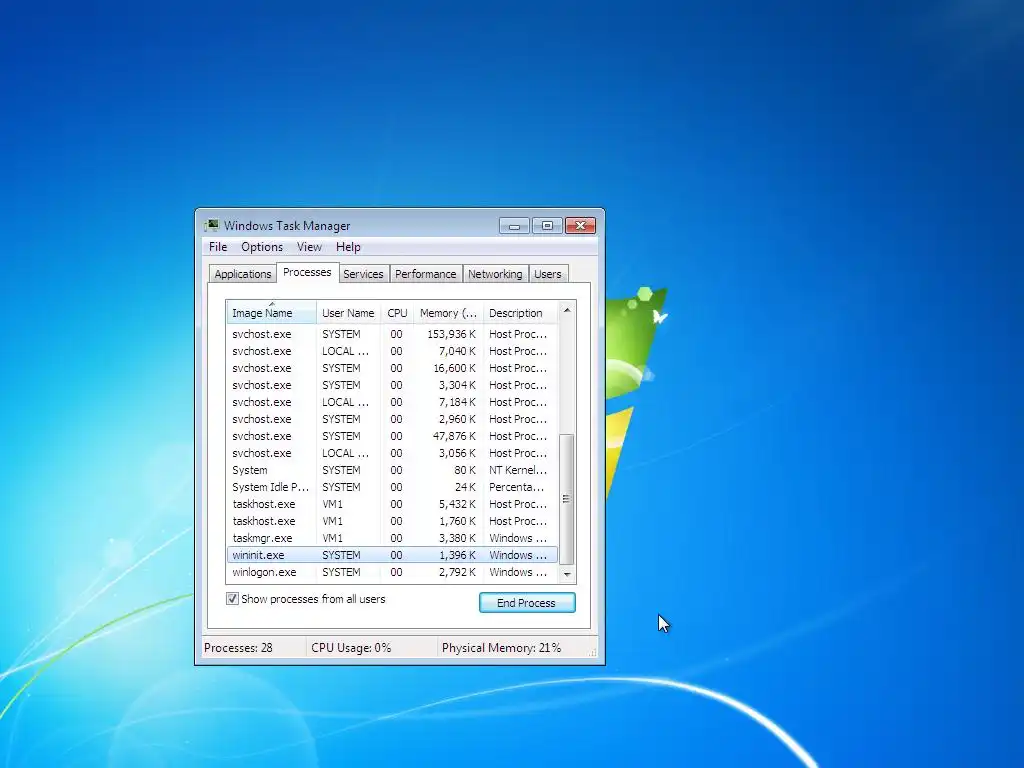Switch to the Users tab
Image resolution: width=1024 pixels, height=768 pixels.
click(x=547, y=274)
